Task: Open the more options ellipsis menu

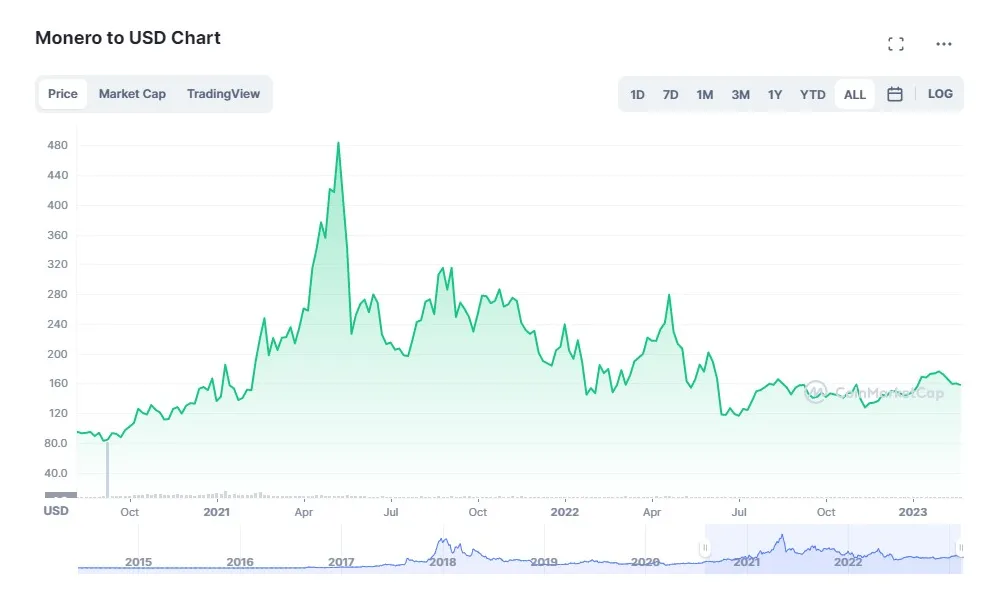Action: [x=943, y=43]
